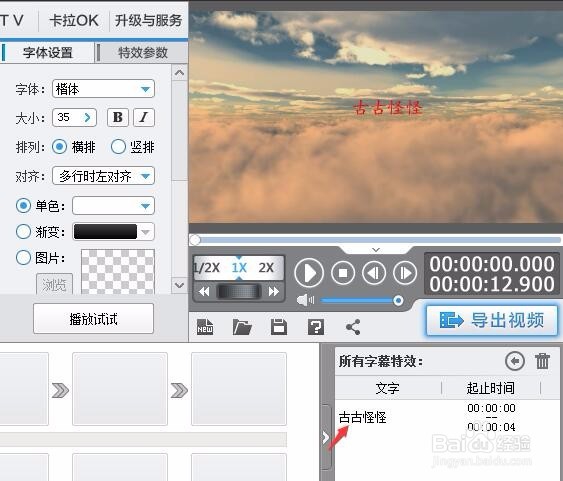Click the red 古古怪怪 subtitle in preview
The height and width of the screenshot is (481, 563).
tap(388, 108)
